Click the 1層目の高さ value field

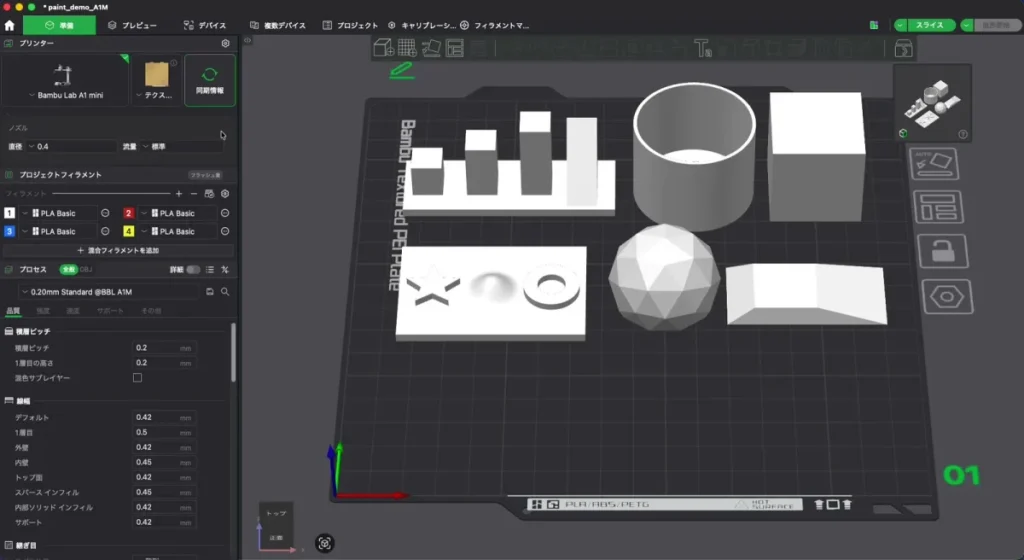point(164,363)
